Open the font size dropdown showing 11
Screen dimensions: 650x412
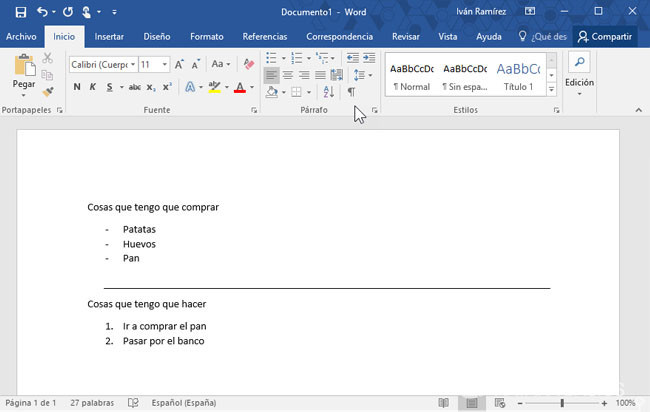point(154,64)
